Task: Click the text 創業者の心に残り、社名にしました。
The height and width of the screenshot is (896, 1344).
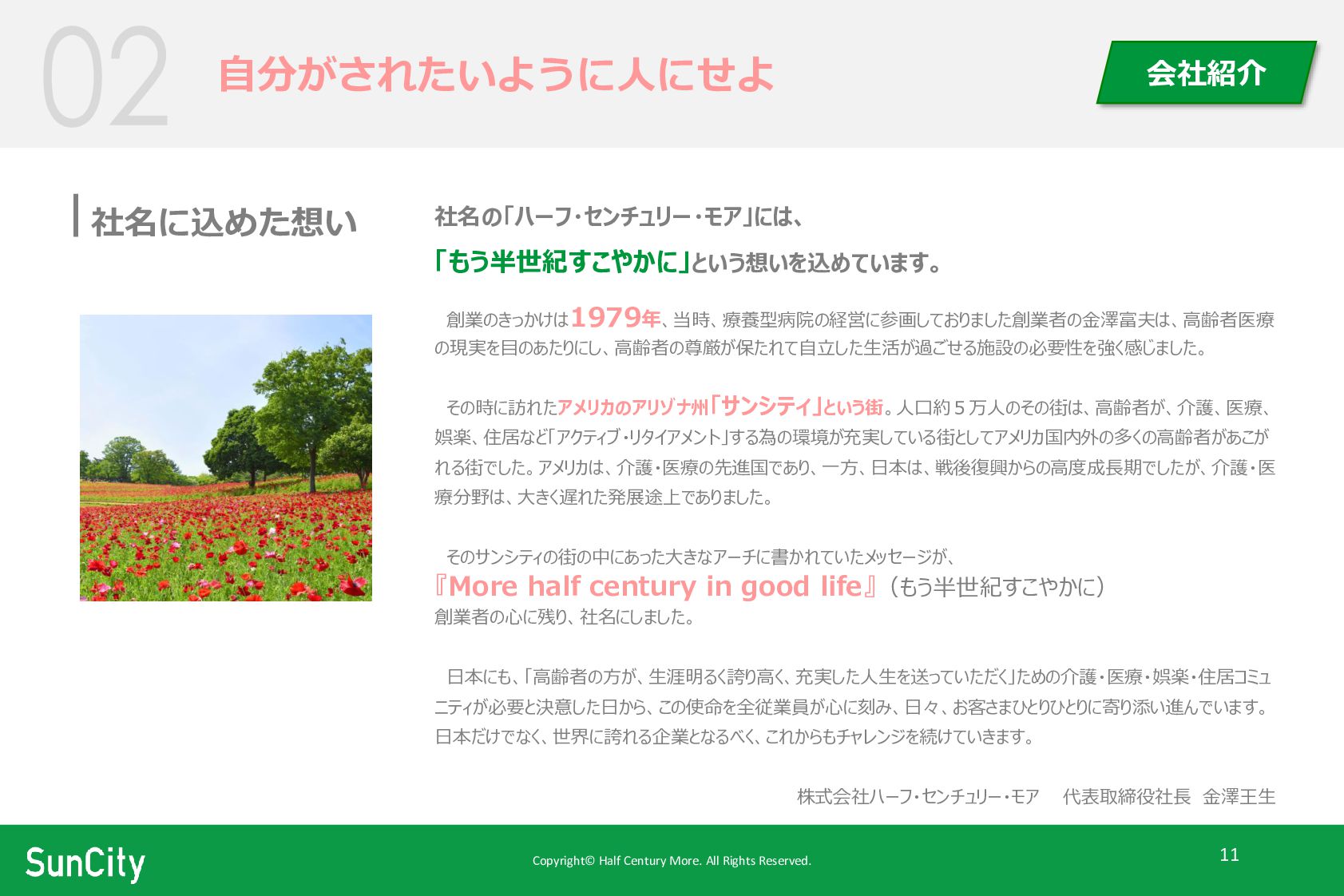Action: point(565,616)
